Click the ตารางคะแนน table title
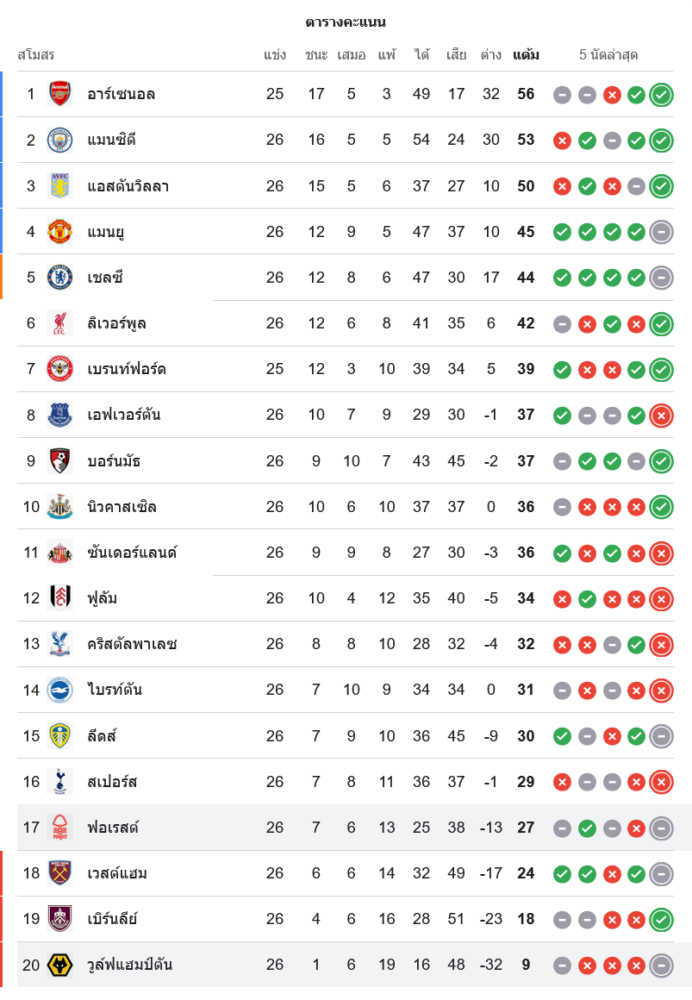Image resolution: width=692 pixels, height=1000 pixels. [x=346, y=22]
